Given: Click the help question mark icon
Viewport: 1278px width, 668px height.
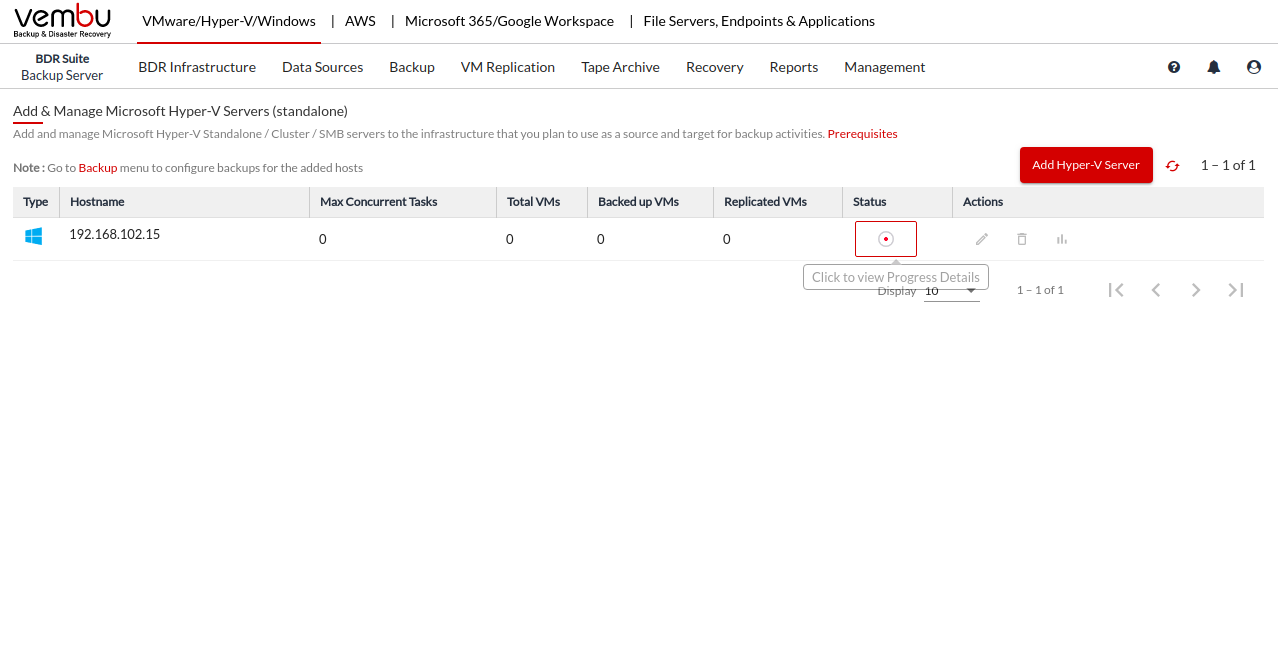Looking at the screenshot, I should [1174, 67].
